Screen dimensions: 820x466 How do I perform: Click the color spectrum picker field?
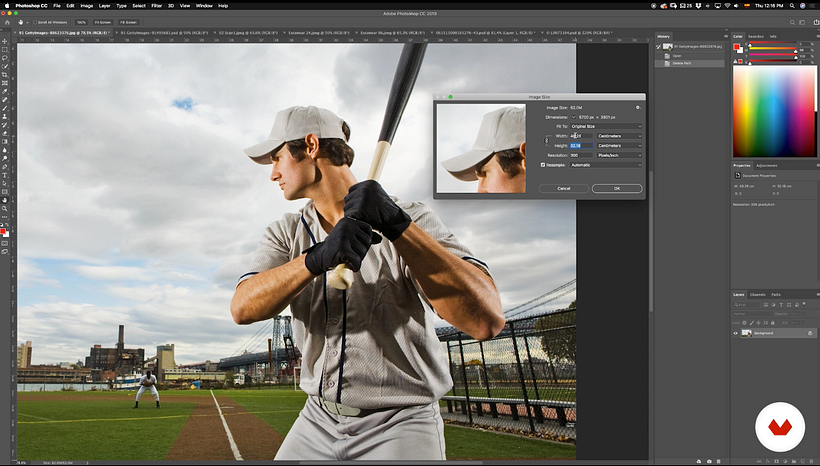click(x=774, y=111)
